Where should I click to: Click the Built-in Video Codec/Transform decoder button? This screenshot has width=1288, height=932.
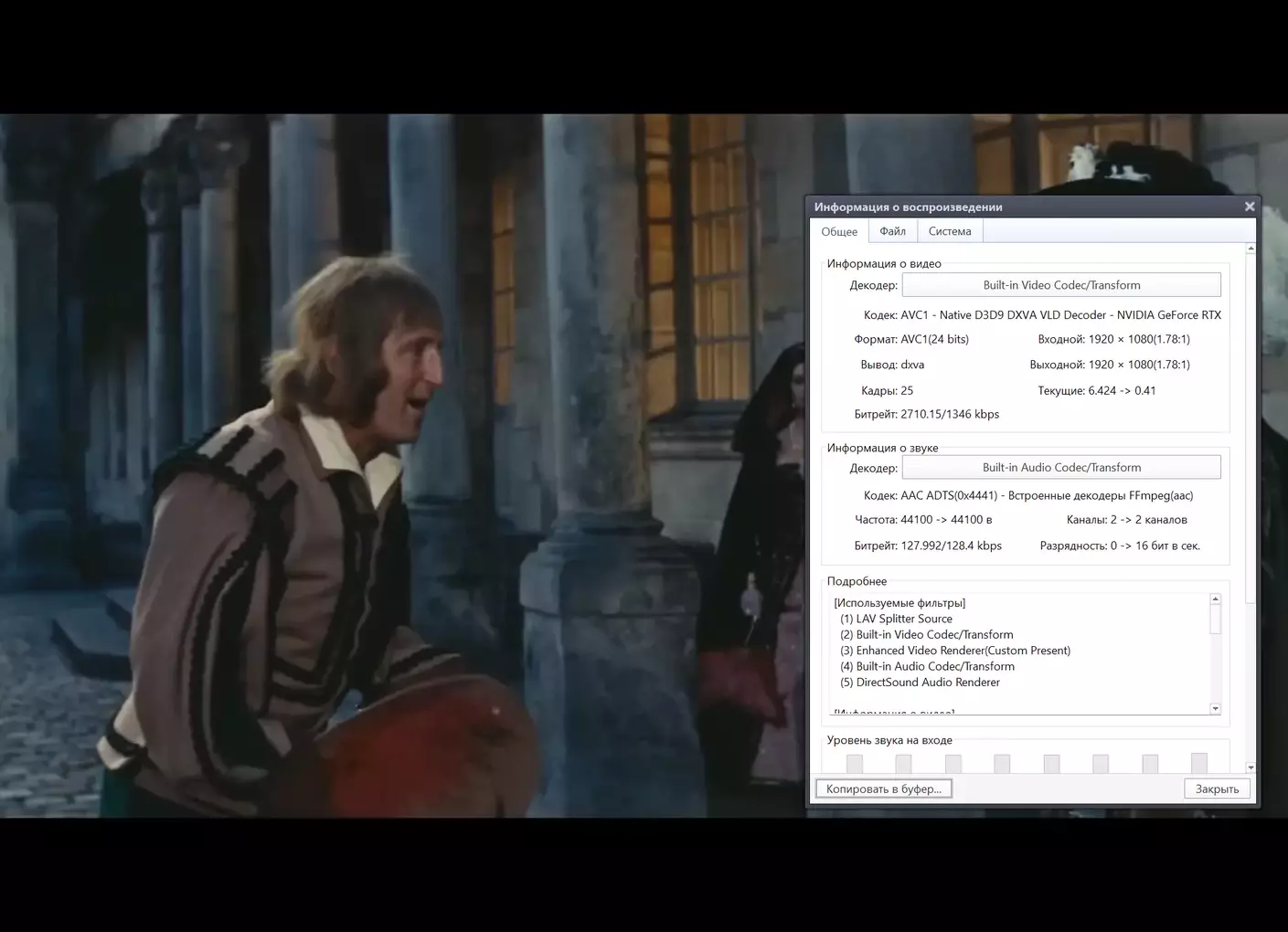[1060, 285]
